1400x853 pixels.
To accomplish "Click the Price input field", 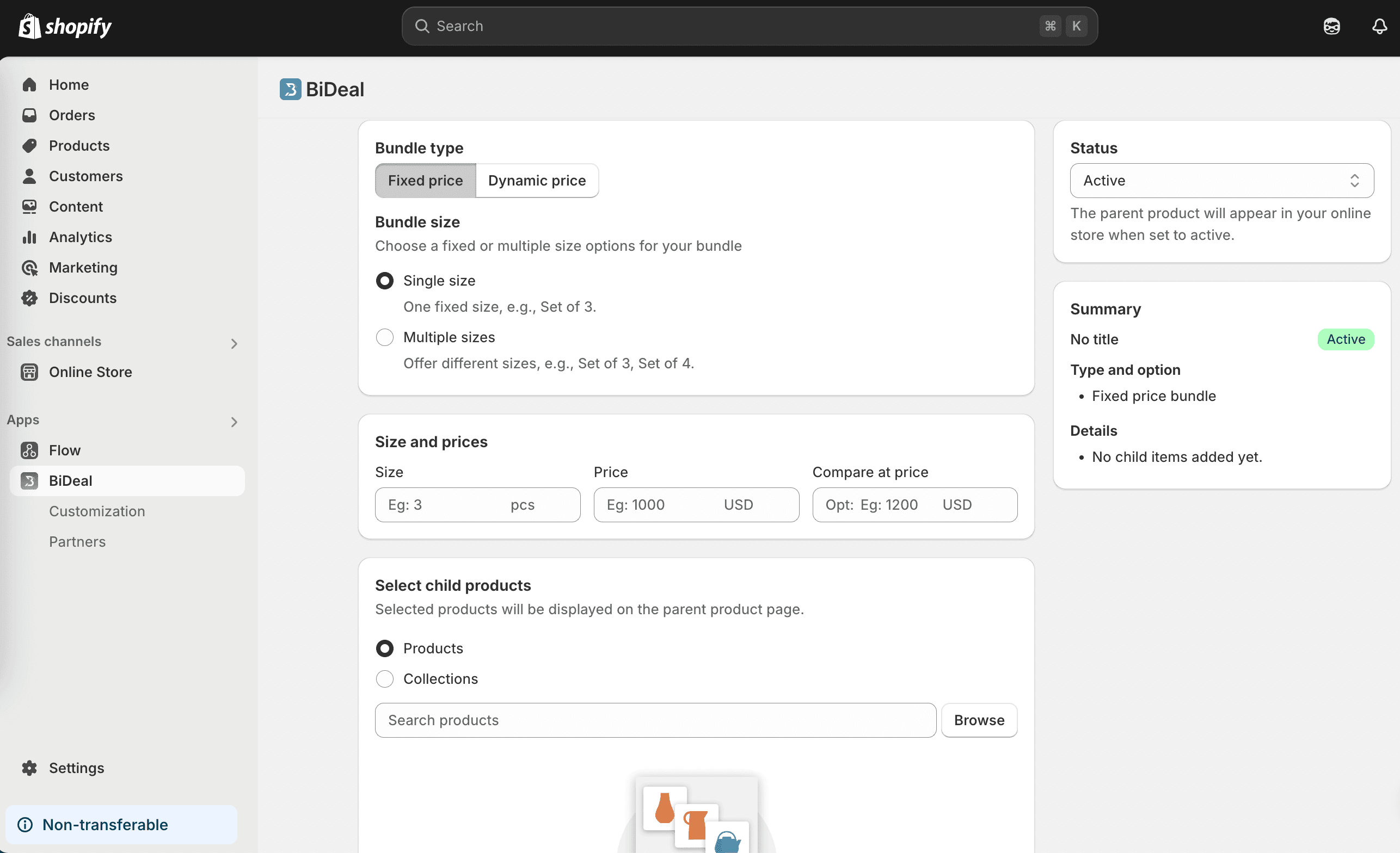I will [696, 505].
